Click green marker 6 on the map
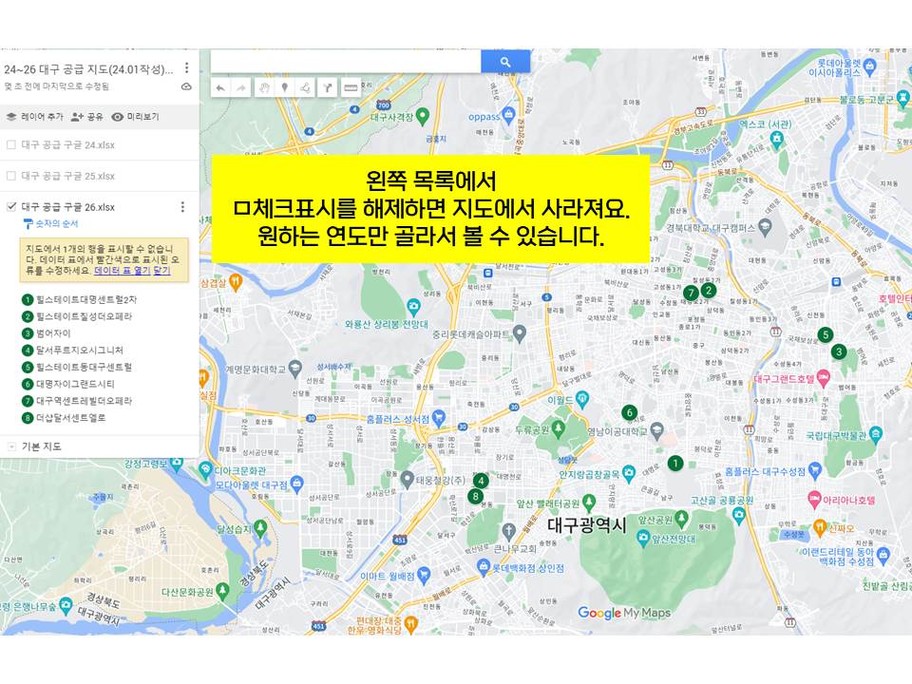 point(629,412)
